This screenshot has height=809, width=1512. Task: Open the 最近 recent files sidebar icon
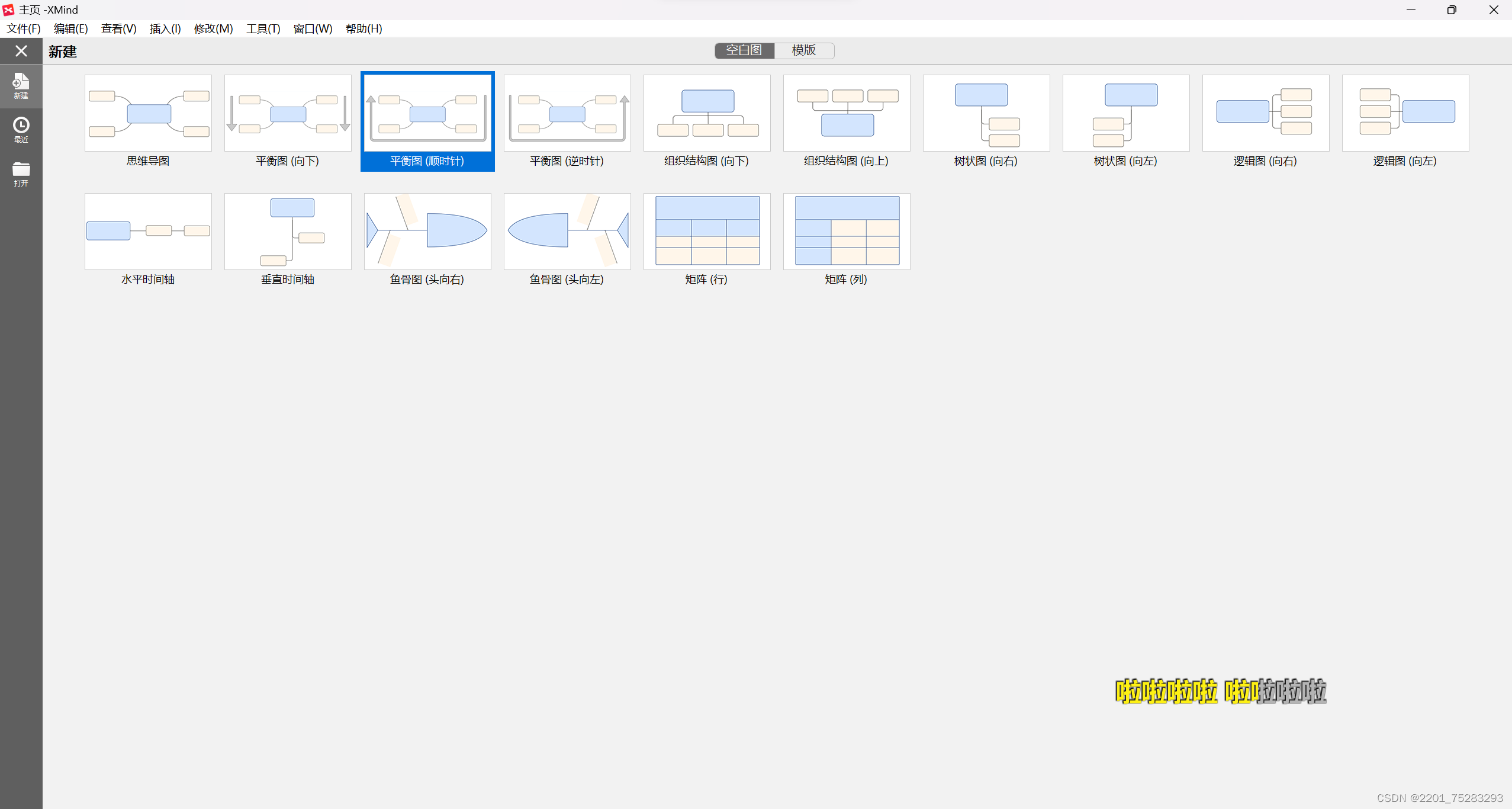pyautogui.click(x=21, y=130)
